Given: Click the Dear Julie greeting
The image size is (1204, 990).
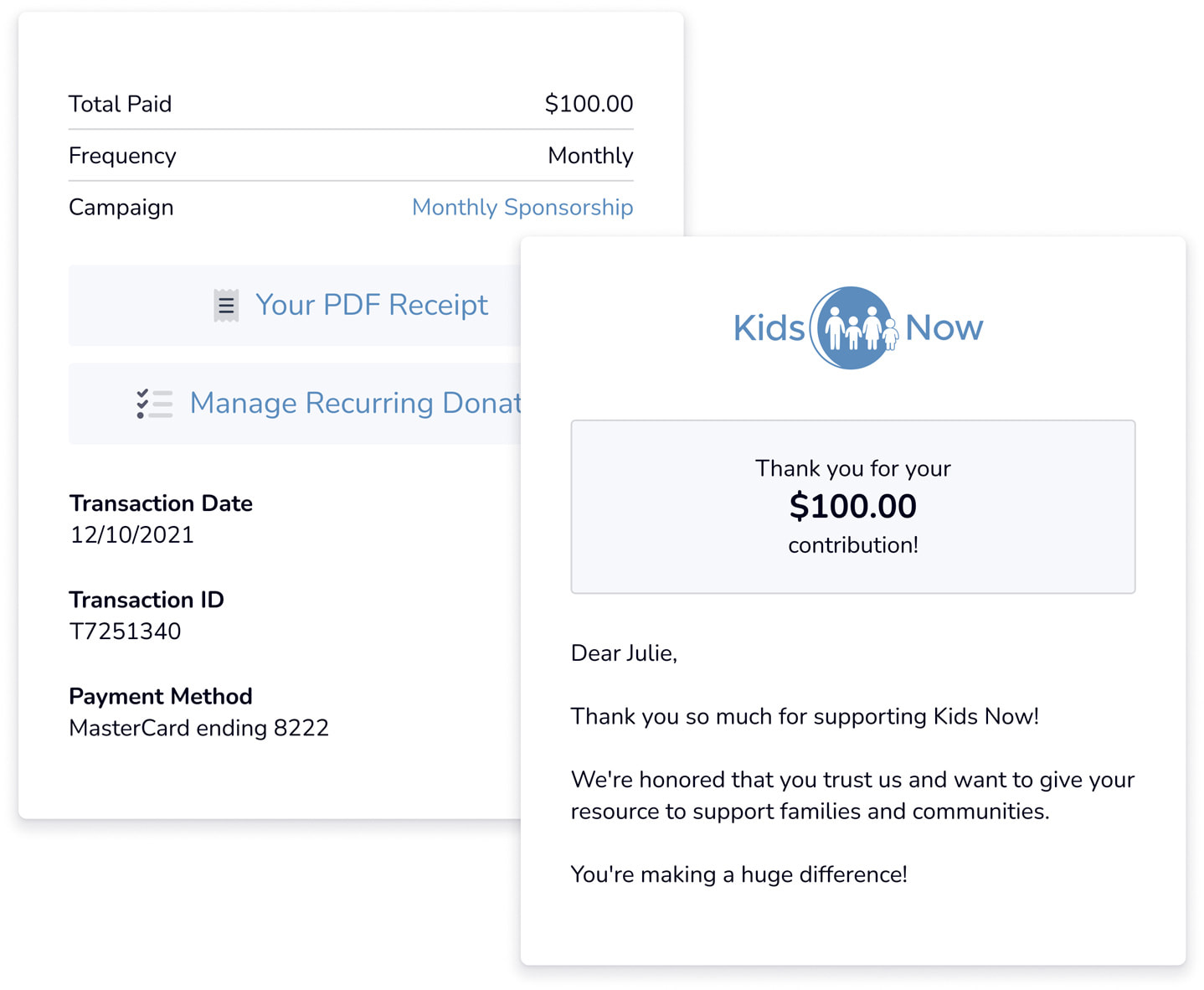Looking at the screenshot, I should tap(624, 653).
